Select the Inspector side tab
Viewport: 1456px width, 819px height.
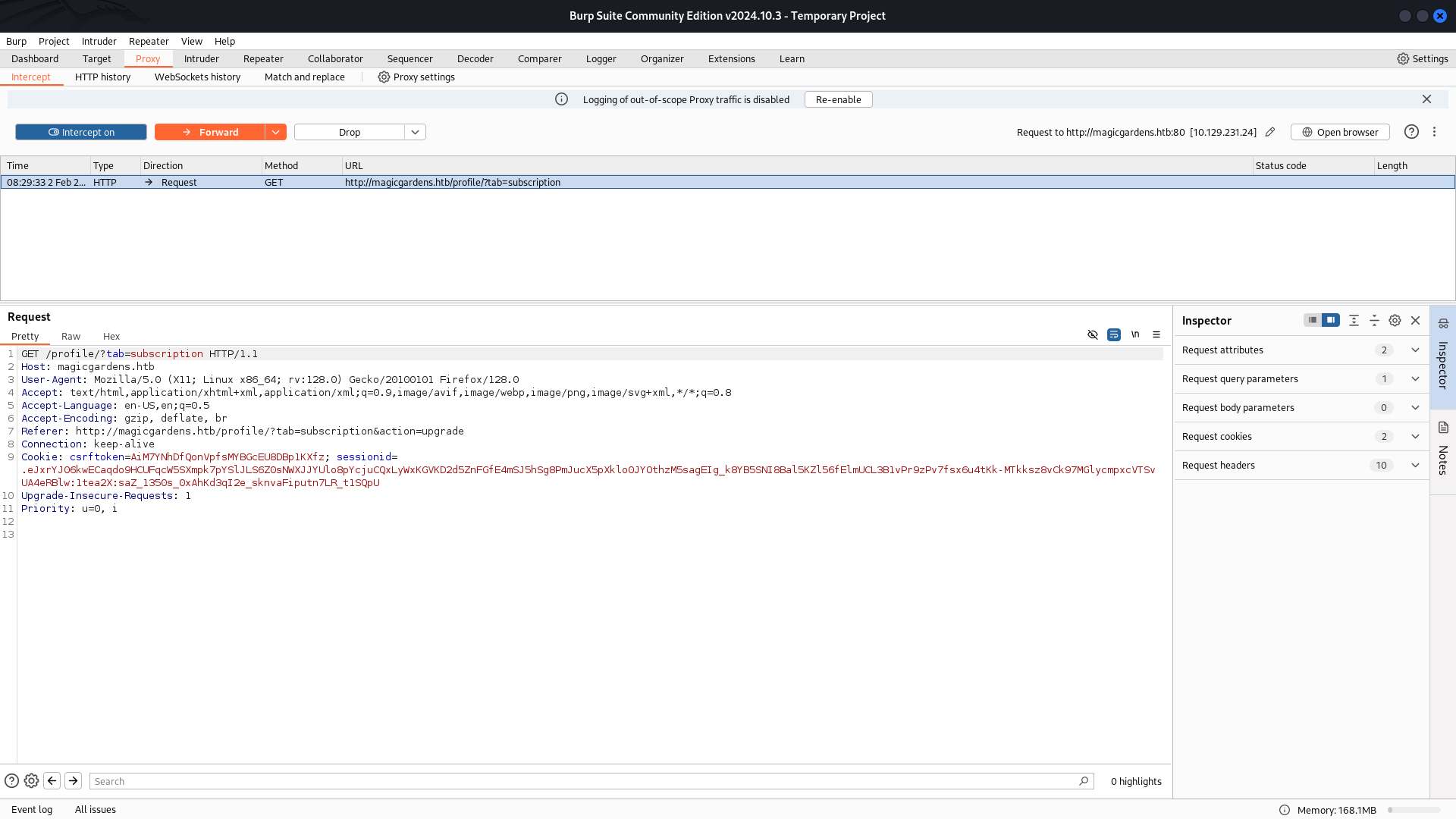pos(1443,357)
